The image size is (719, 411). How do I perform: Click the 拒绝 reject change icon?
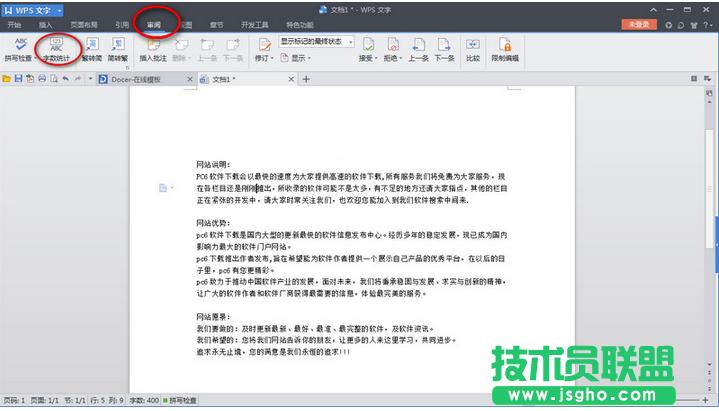[392, 45]
